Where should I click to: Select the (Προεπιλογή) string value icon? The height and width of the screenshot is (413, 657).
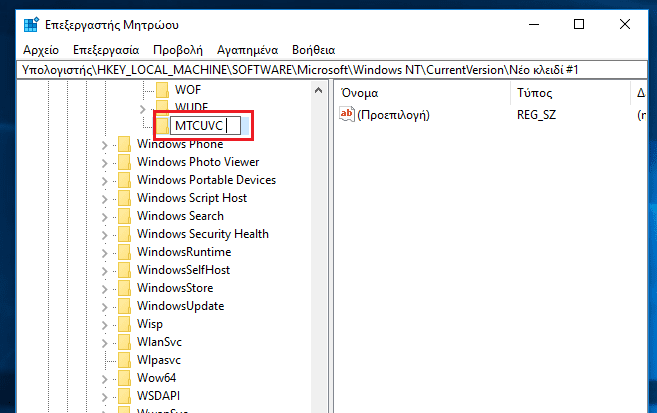347,114
